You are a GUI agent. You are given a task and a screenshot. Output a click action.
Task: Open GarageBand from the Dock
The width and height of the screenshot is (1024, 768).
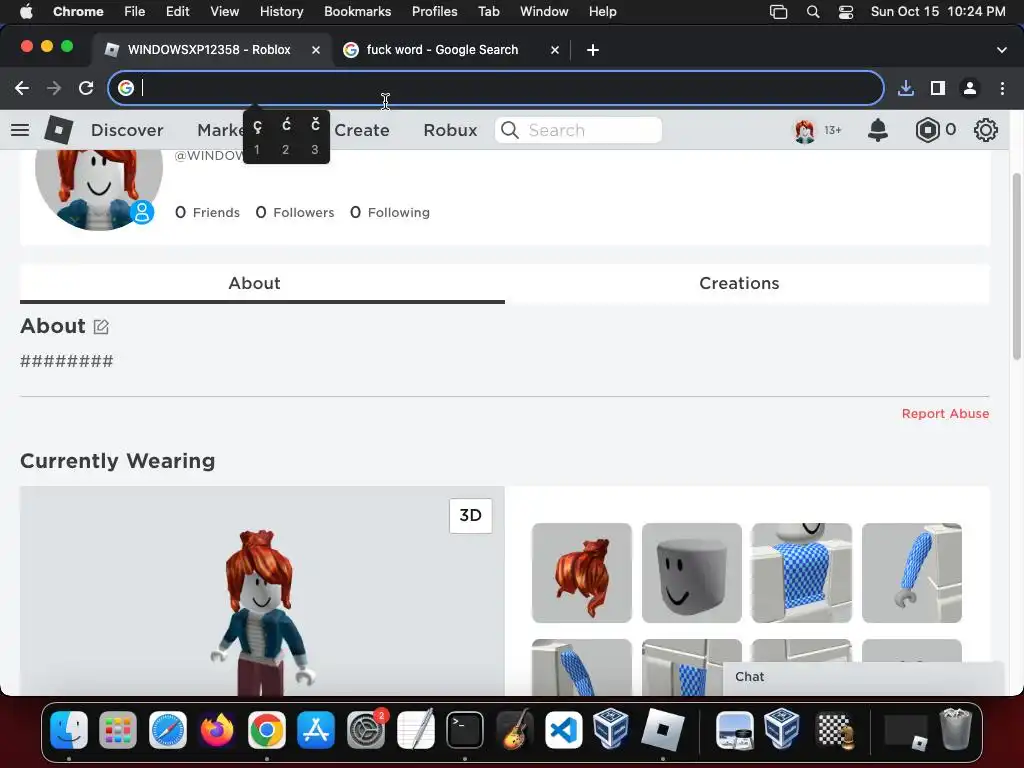click(x=514, y=729)
